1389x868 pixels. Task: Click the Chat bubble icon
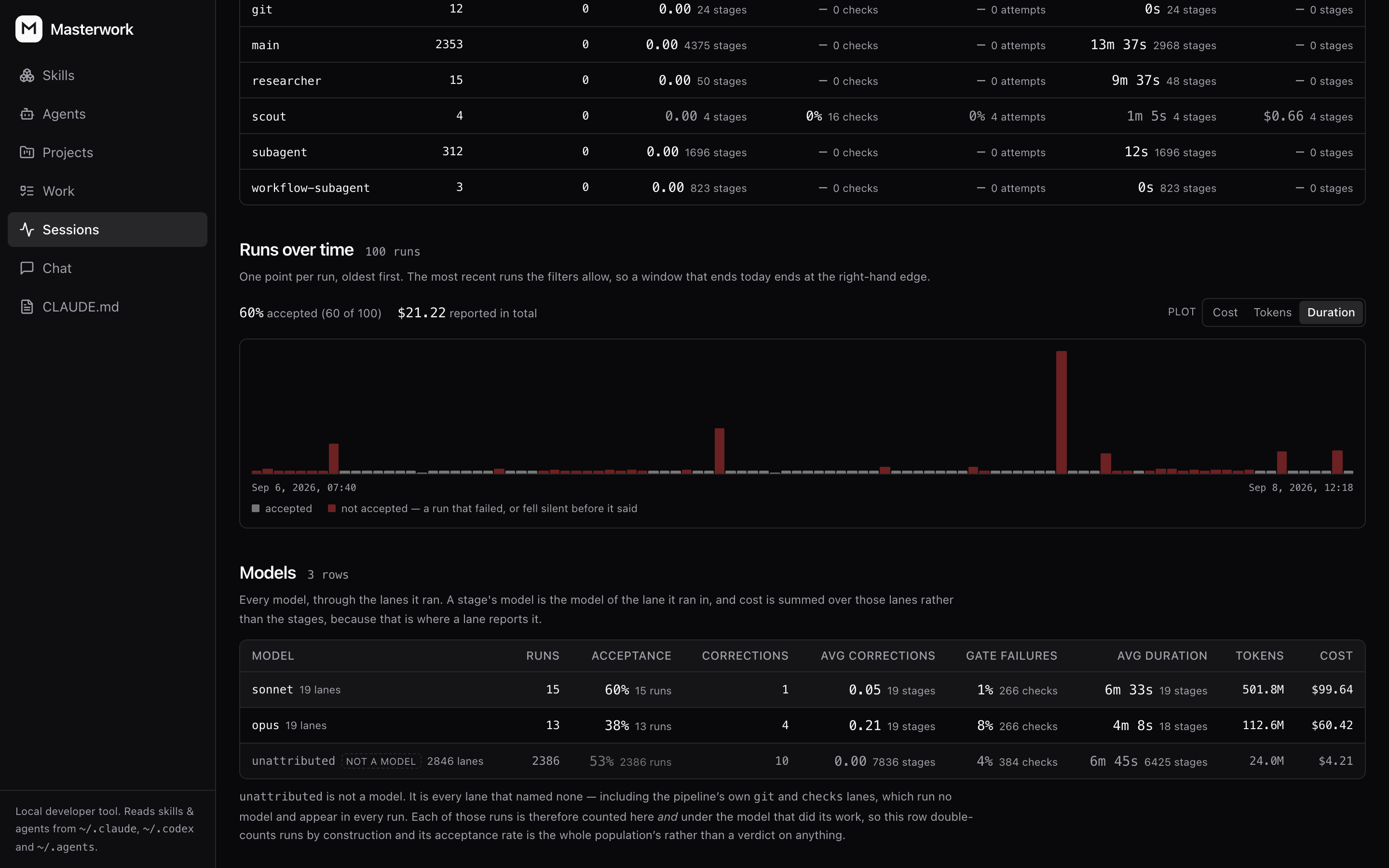pos(27,268)
